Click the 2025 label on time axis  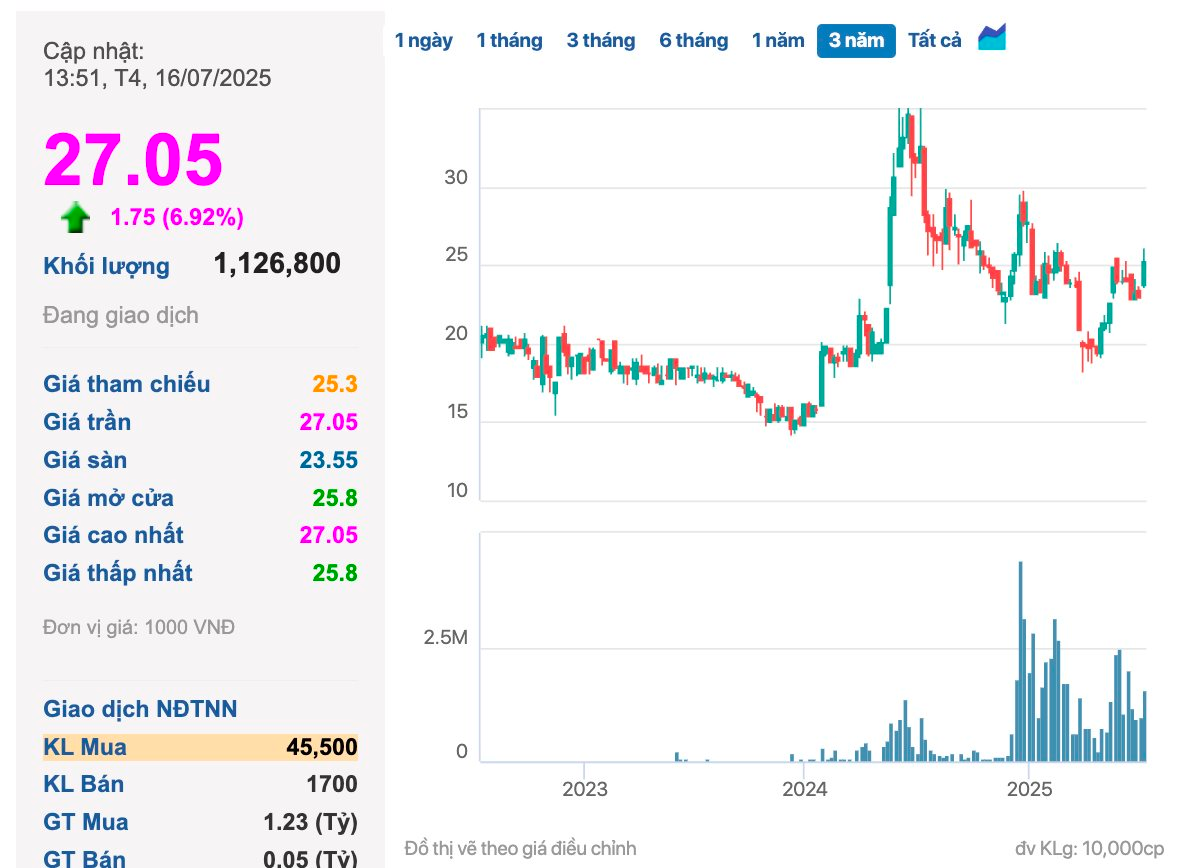pyautogui.click(x=1029, y=790)
